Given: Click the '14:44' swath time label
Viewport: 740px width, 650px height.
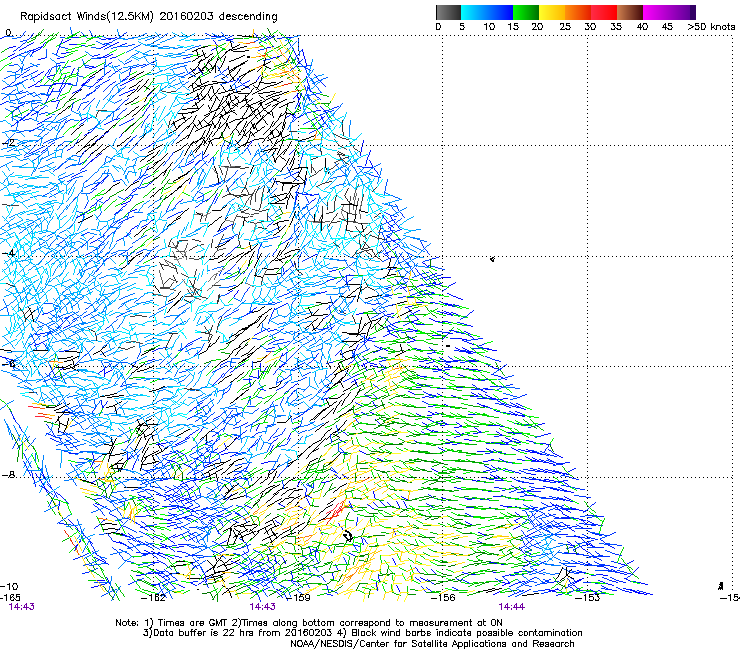Looking at the screenshot, I should pos(512,607).
